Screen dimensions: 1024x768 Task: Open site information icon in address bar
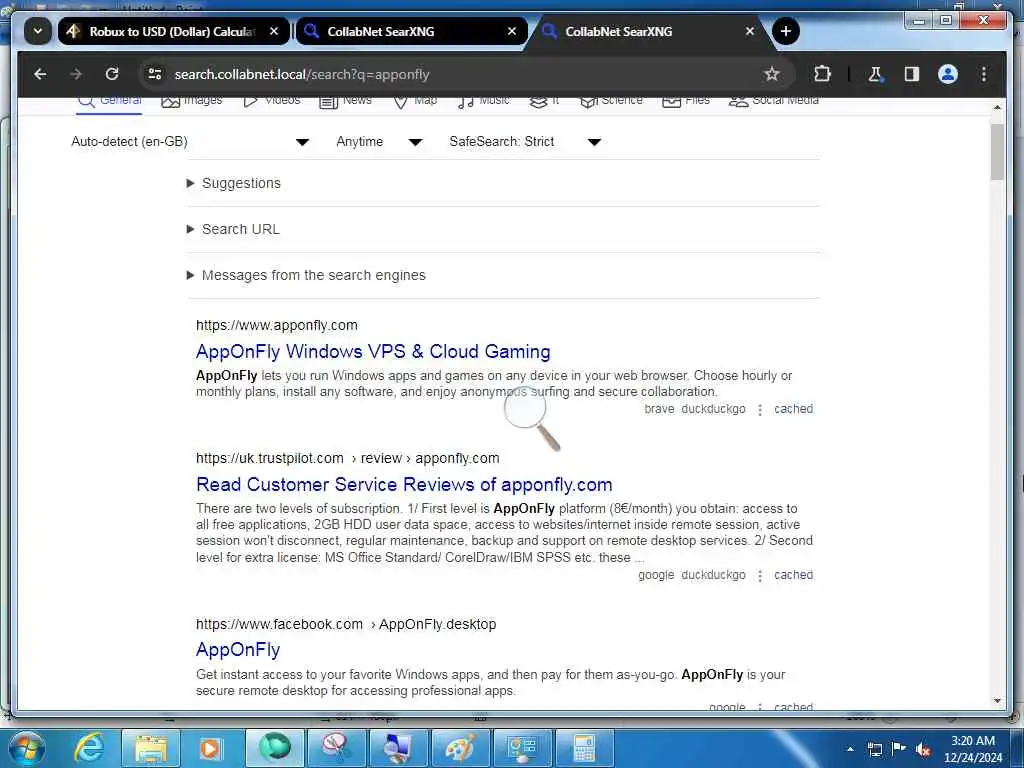[x=155, y=74]
